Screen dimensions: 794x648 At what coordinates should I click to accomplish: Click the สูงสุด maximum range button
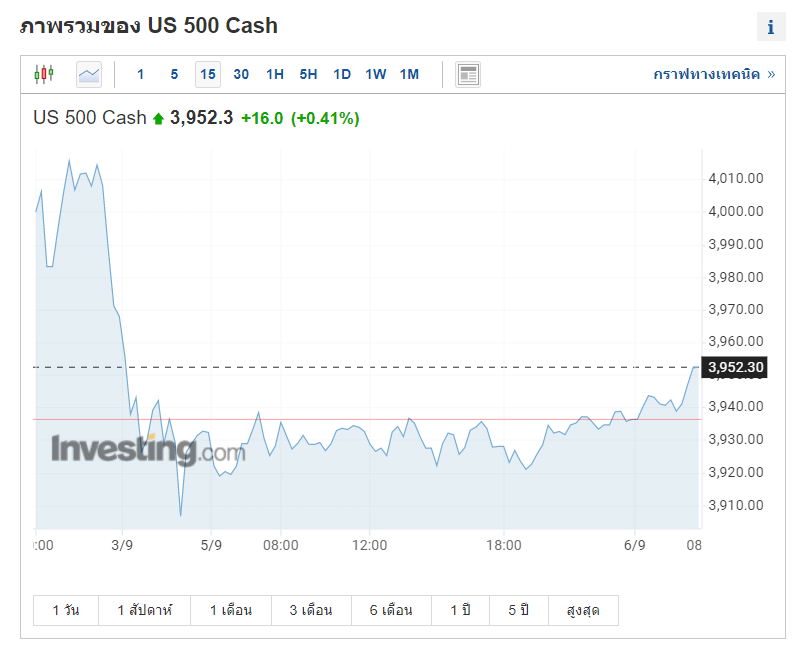pos(583,610)
